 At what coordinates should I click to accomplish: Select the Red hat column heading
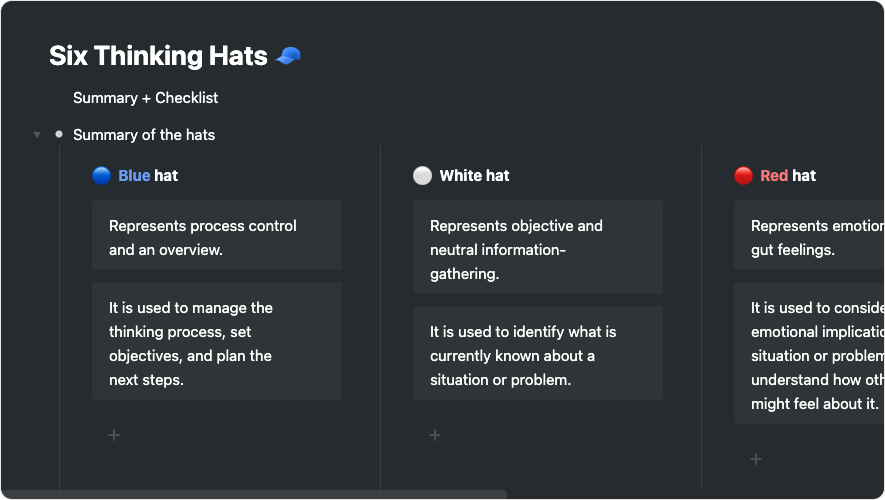(x=788, y=176)
